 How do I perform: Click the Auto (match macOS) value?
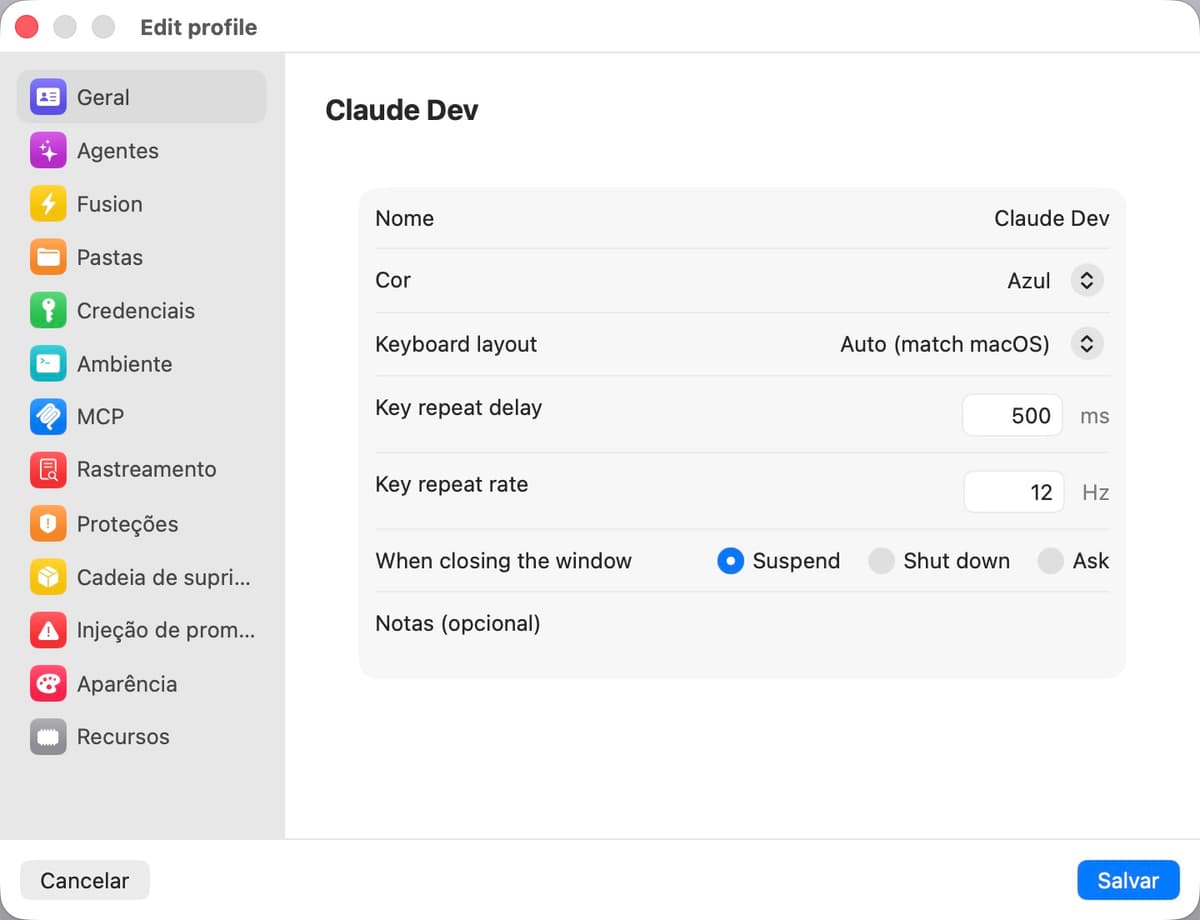coord(945,344)
